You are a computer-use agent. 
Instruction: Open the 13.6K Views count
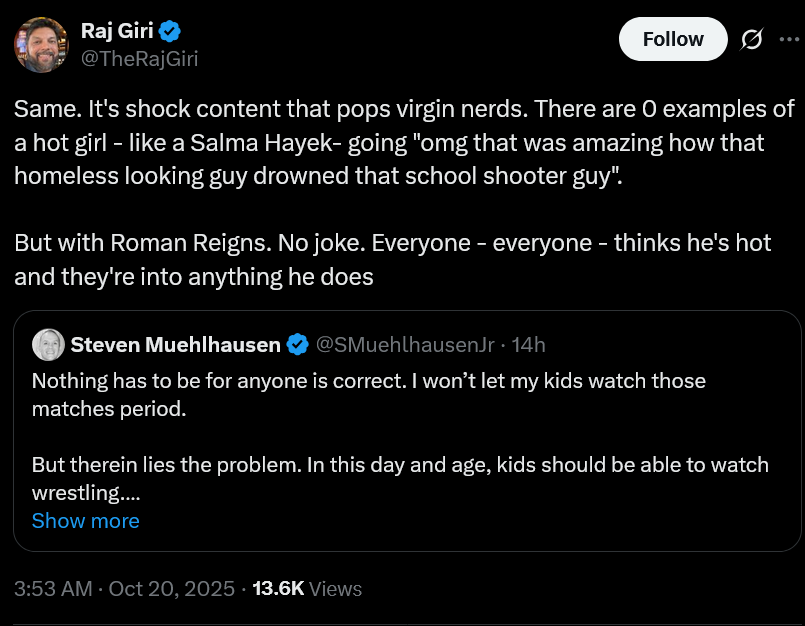(307, 589)
